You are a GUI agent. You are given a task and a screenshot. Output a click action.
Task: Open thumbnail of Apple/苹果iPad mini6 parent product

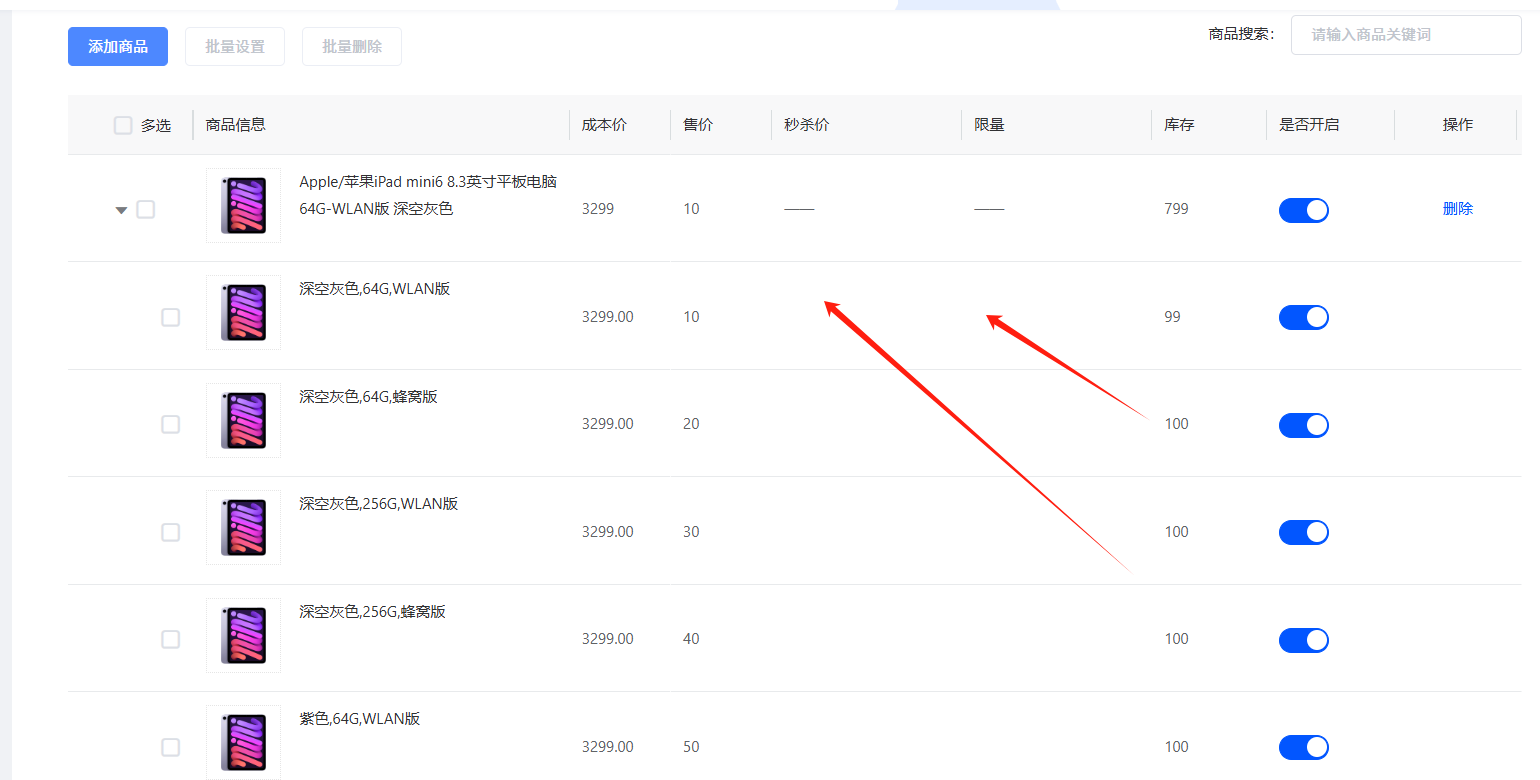pos(243,205)
